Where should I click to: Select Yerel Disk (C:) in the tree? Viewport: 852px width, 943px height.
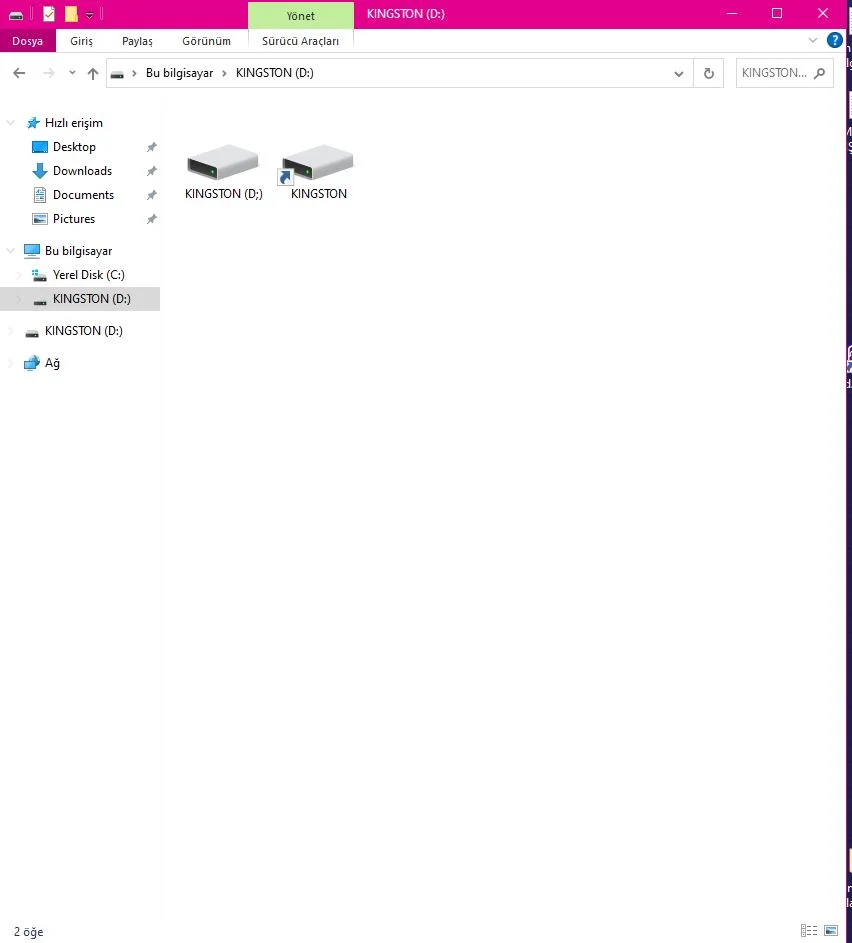pos(88,275)
